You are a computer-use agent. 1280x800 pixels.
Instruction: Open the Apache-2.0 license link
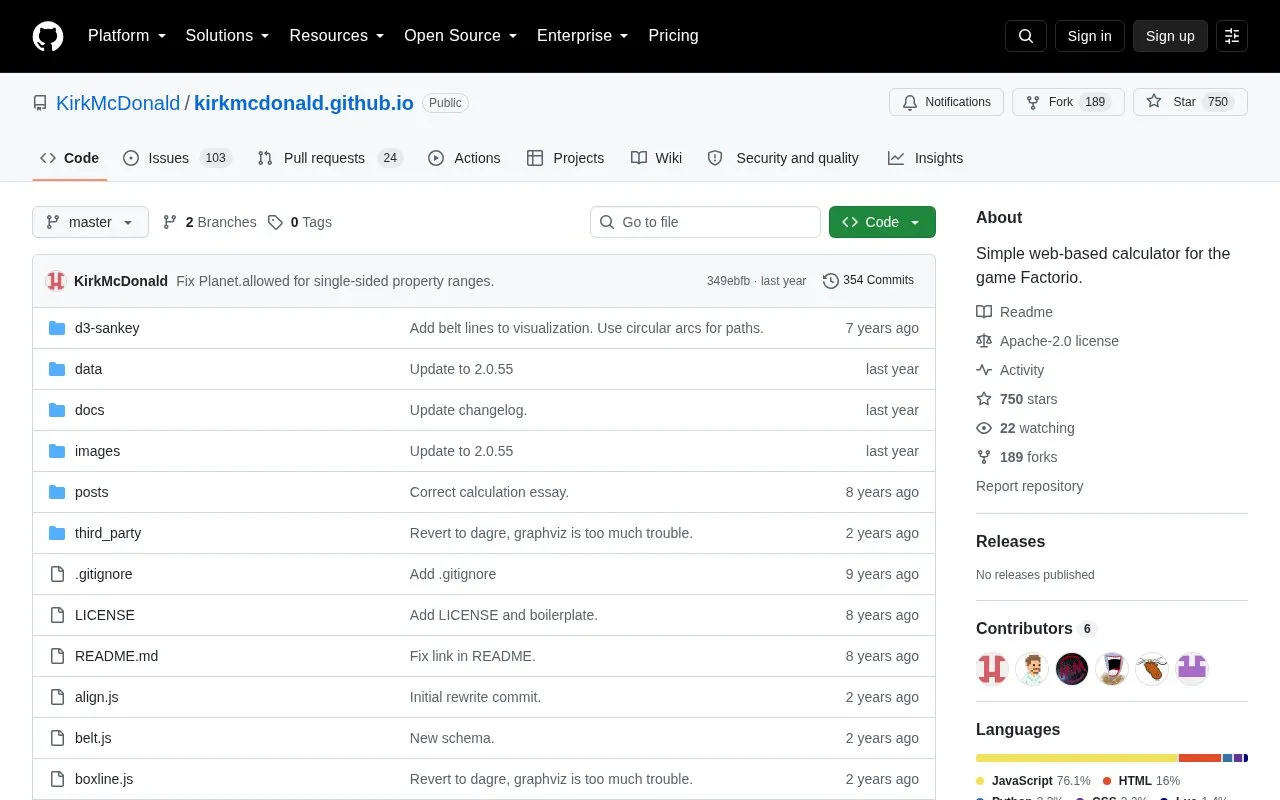click(x=1047, y=341)
